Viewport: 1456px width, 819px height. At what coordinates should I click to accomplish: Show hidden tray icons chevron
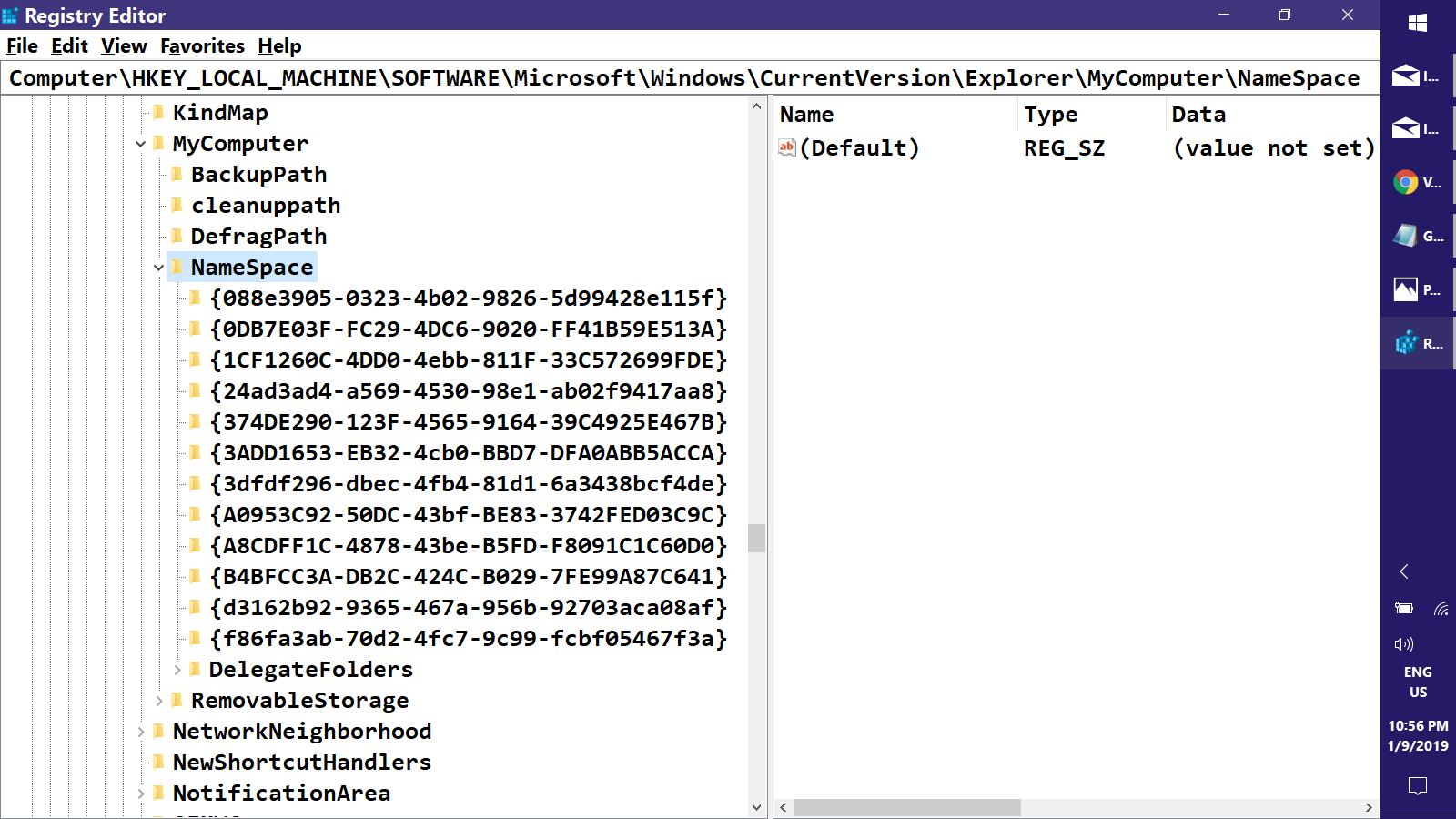(1404, 571)
